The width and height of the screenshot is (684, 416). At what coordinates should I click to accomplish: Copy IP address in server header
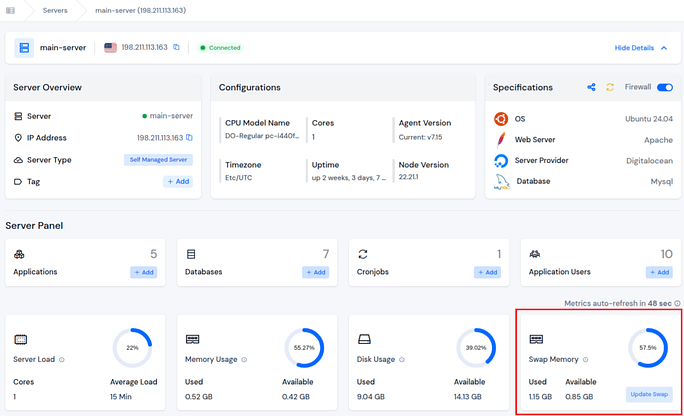176,47
